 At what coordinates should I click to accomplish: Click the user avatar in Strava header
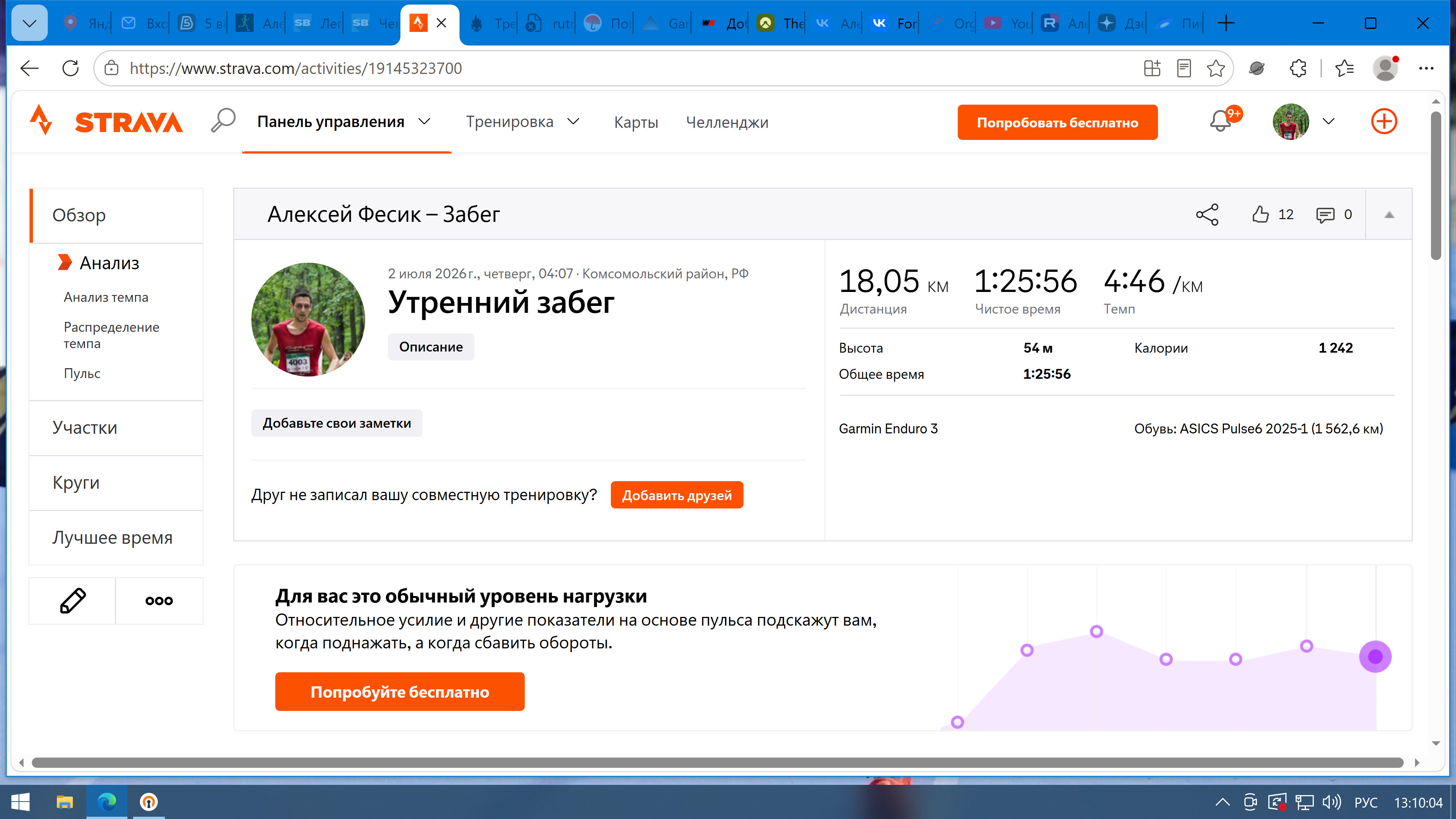(1290, 121)
